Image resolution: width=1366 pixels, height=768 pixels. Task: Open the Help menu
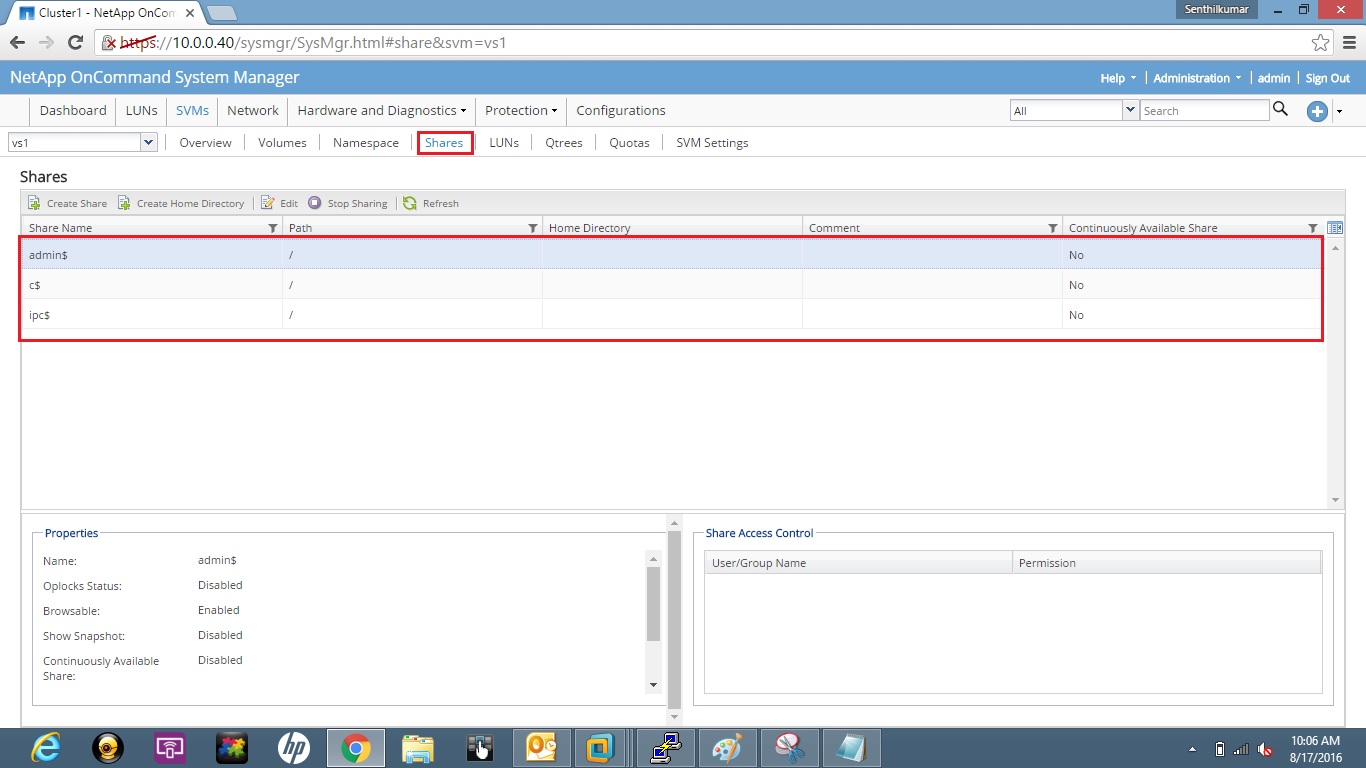[x=1113, y=77]
